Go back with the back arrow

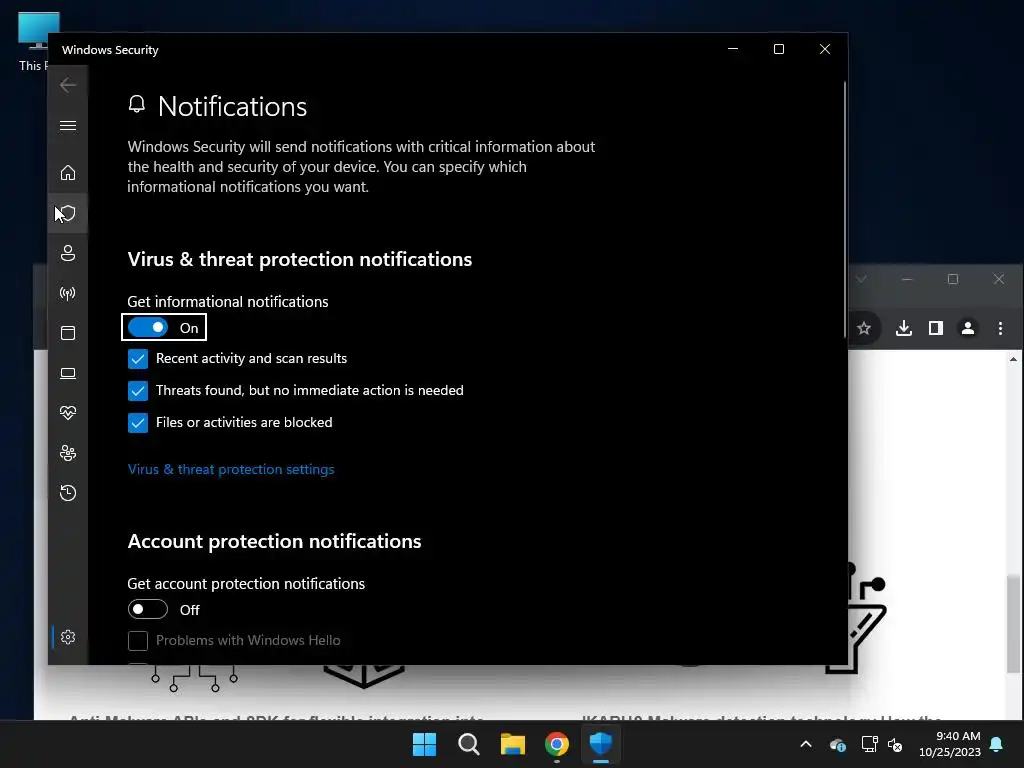[68, 85]
